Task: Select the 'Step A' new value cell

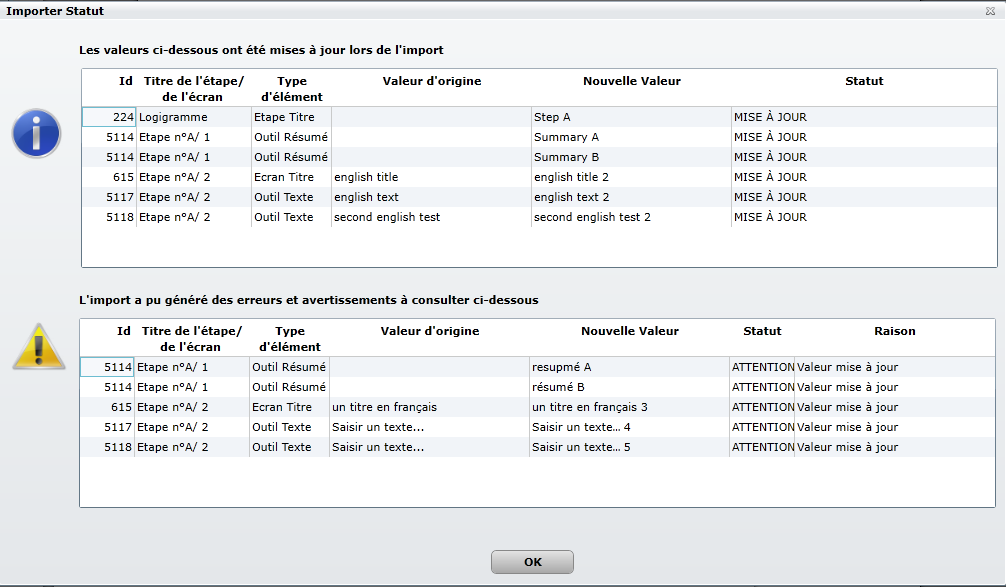Action: [x=631, y=117]
